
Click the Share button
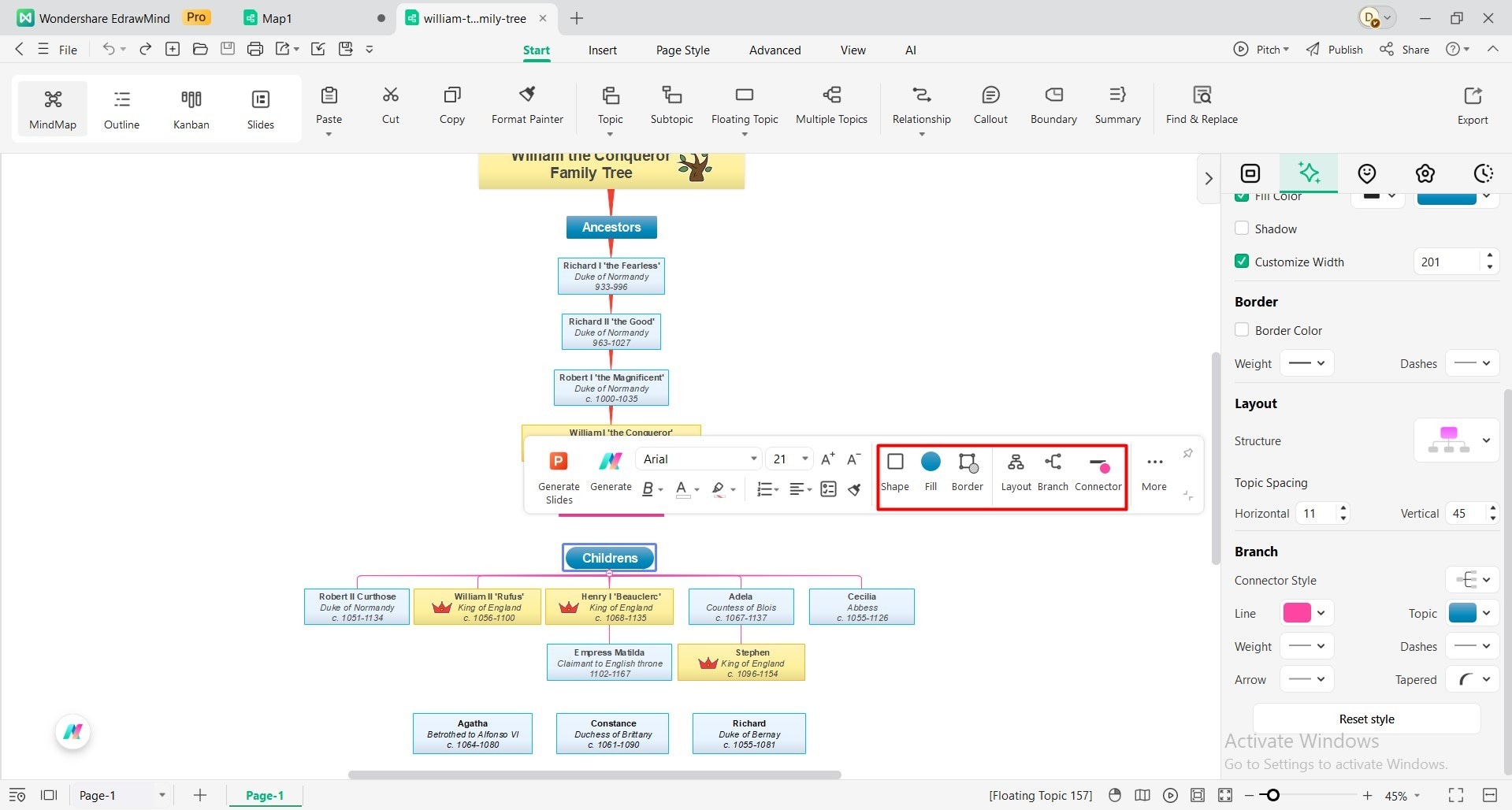point(1404,49)
